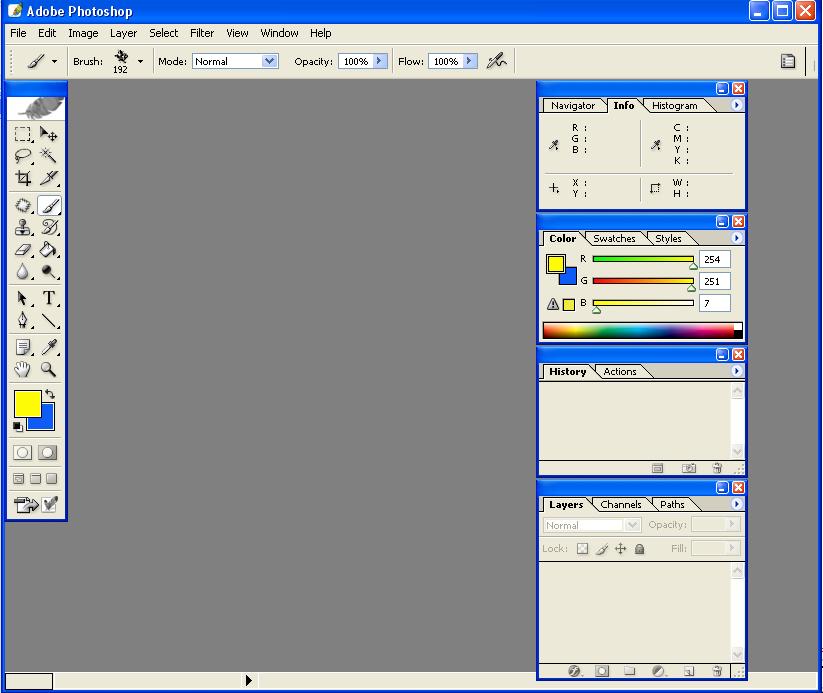Select the Paint Bucket tool
823x693 pixels.
tap(48, 249)
